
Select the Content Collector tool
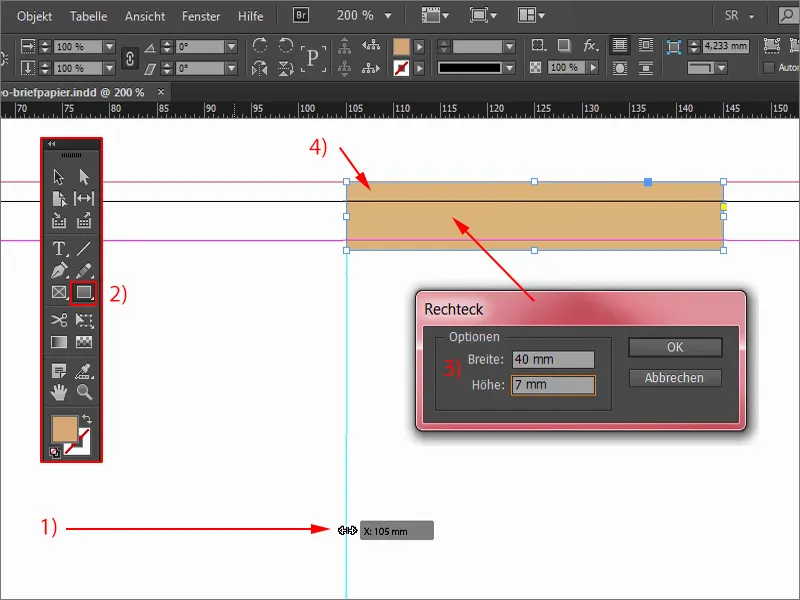pos(59,220)
